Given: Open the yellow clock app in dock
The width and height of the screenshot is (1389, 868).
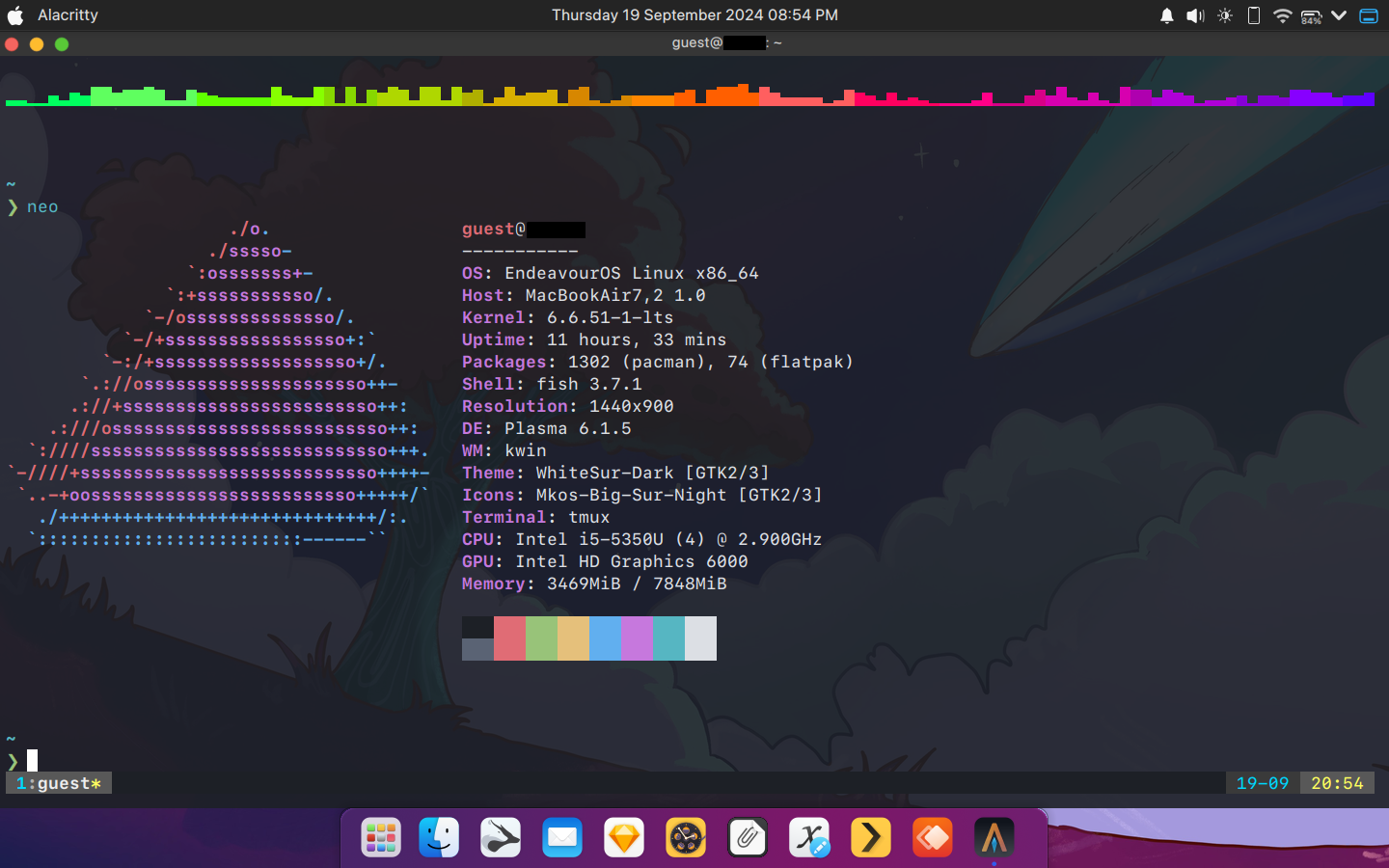Looking at the screenshot, I should (686, 838).
